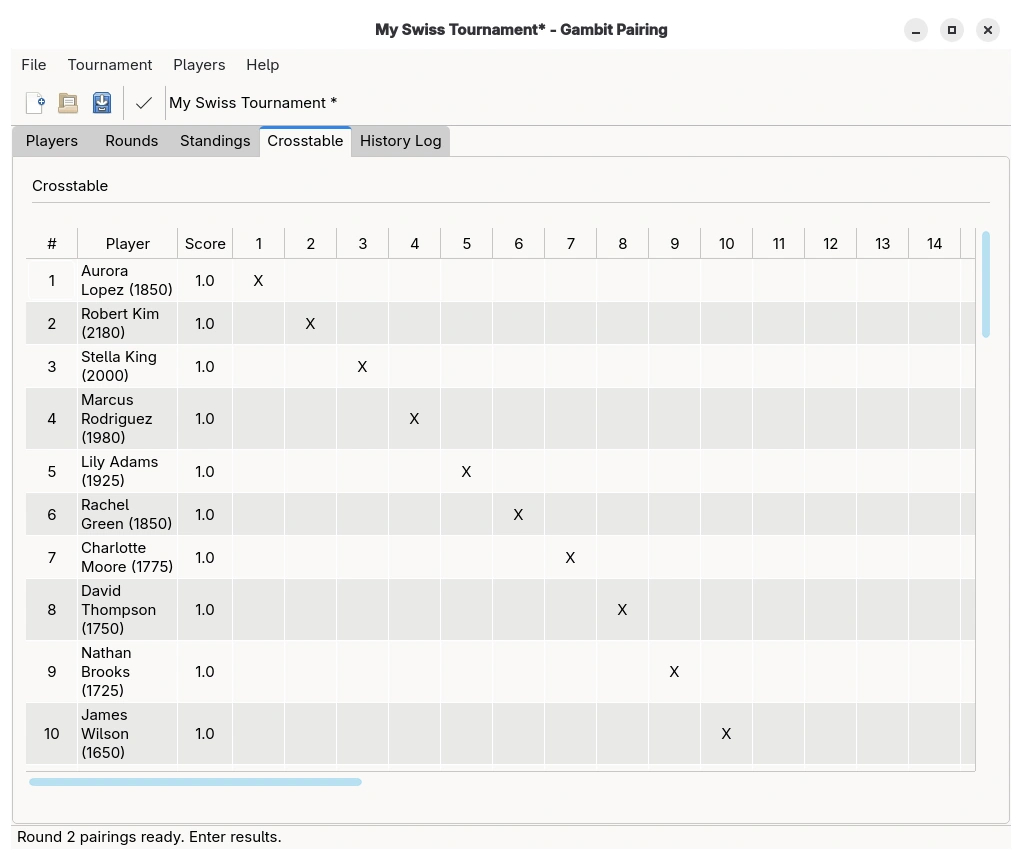The image size is (1022, 860).
Task: Click the Save Tournament disk icon
Action: [102, 103]
